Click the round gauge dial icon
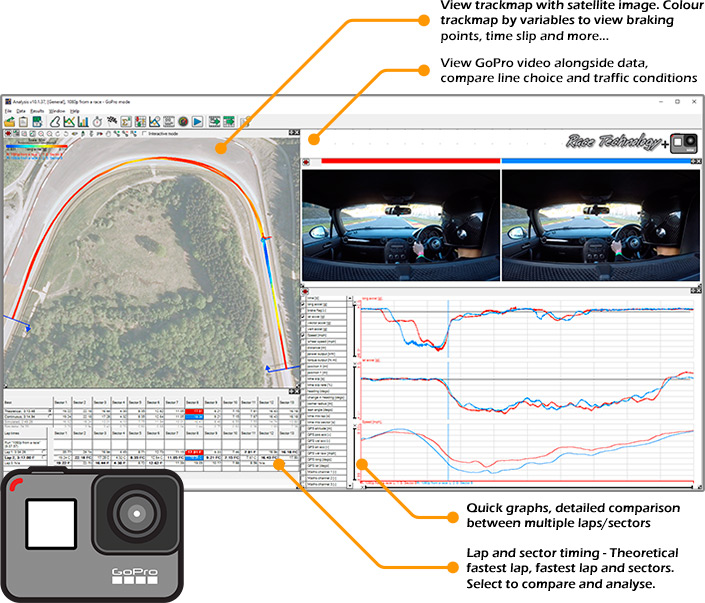The width and height of the screenshot is (705, 603). (182, 121)
